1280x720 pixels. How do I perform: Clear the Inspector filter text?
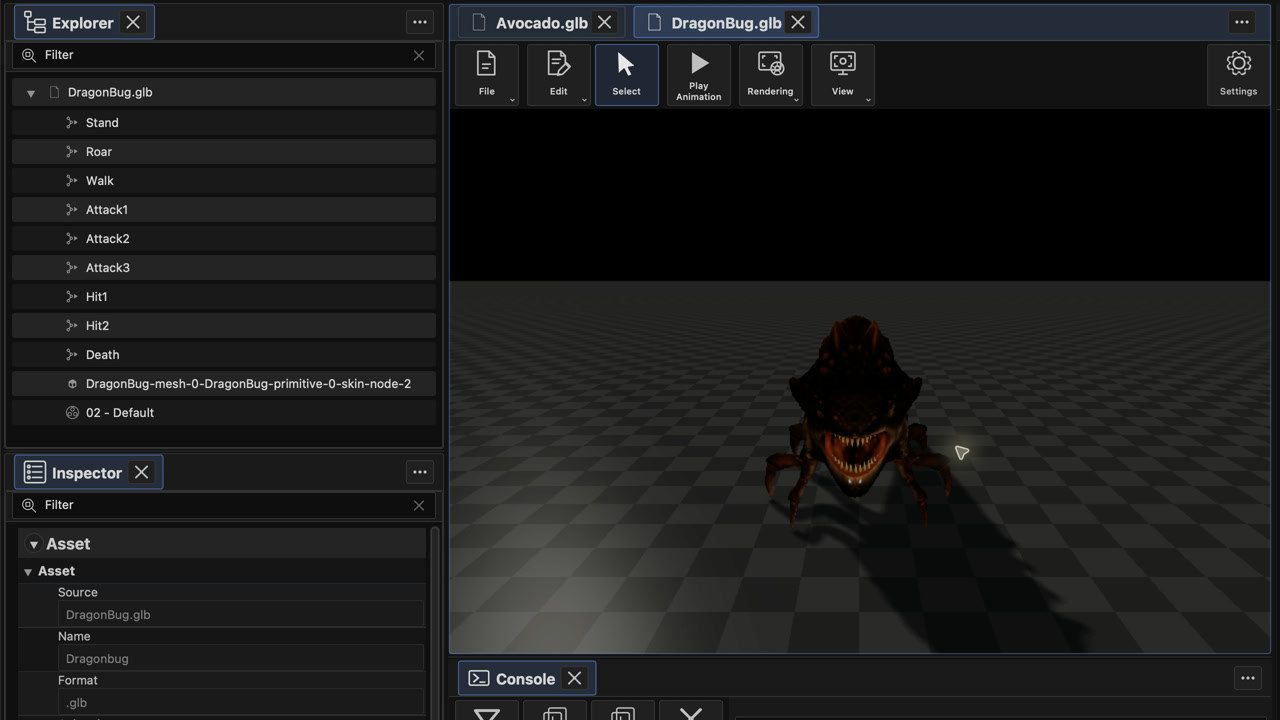coord(419,505)
